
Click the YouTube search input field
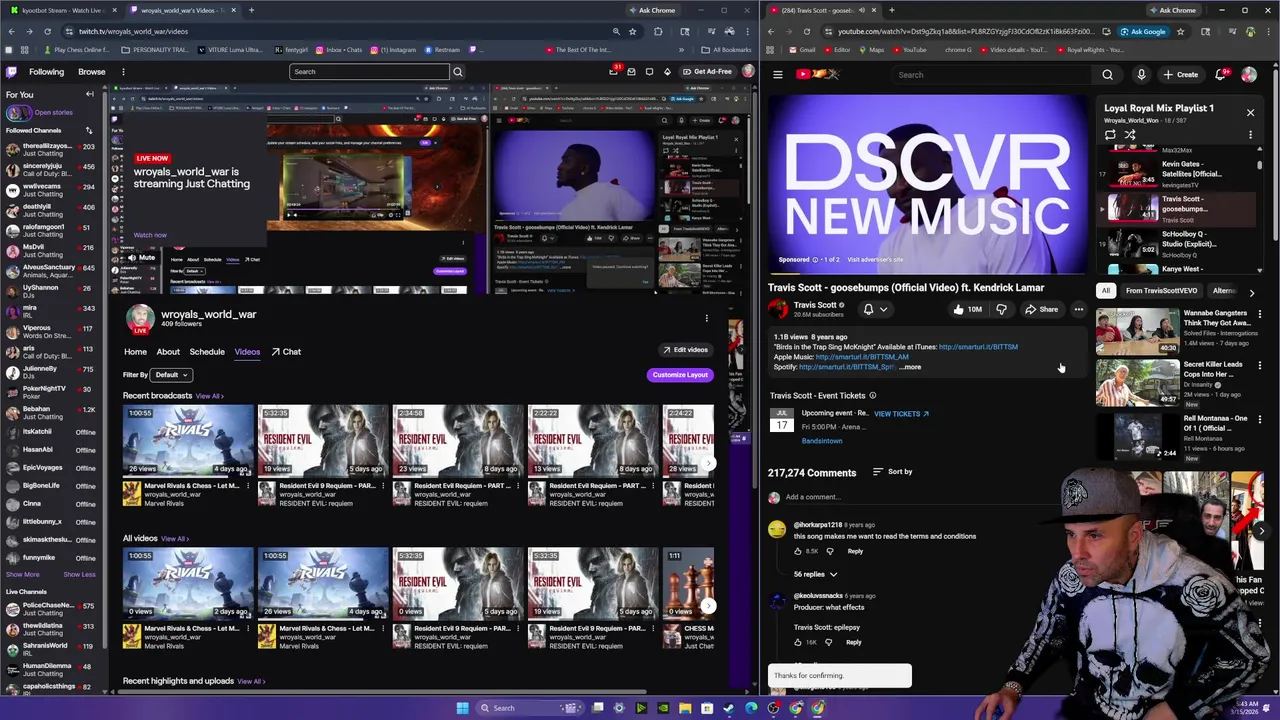pyautogui.click(x=990, y=74)
